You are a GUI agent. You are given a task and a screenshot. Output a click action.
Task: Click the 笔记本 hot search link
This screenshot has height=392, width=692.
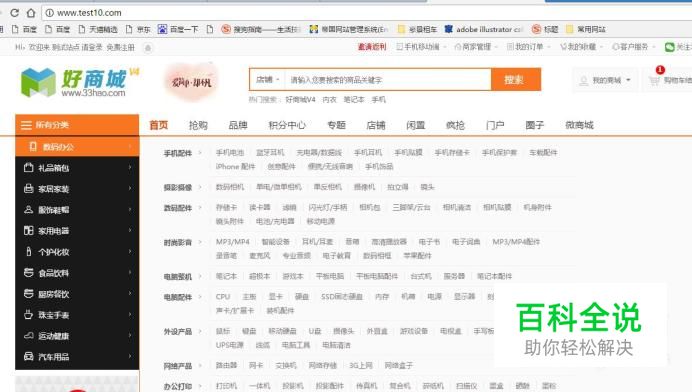pos(354,100)
